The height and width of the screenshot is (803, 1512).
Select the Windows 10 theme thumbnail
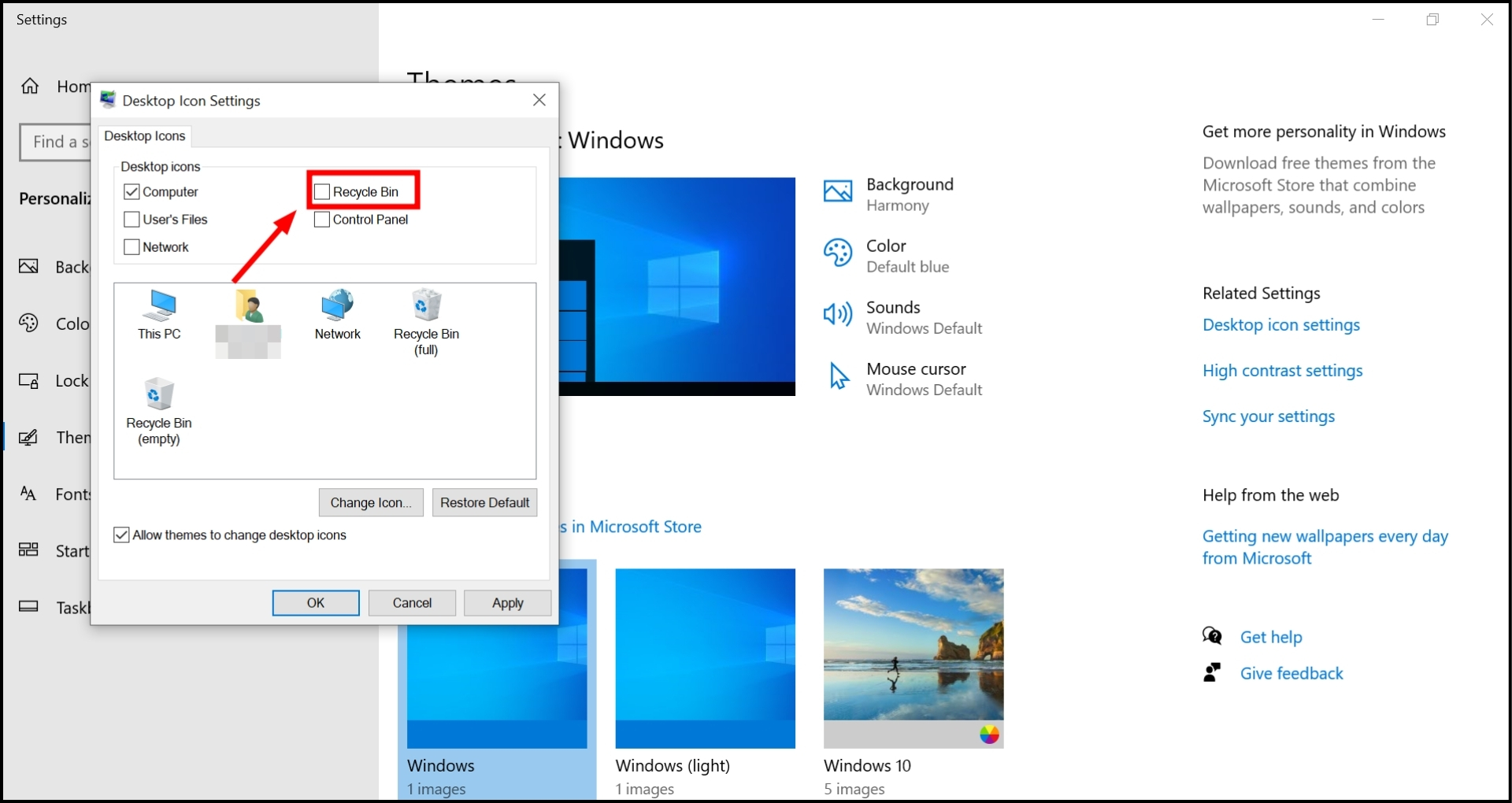point(913,658)
